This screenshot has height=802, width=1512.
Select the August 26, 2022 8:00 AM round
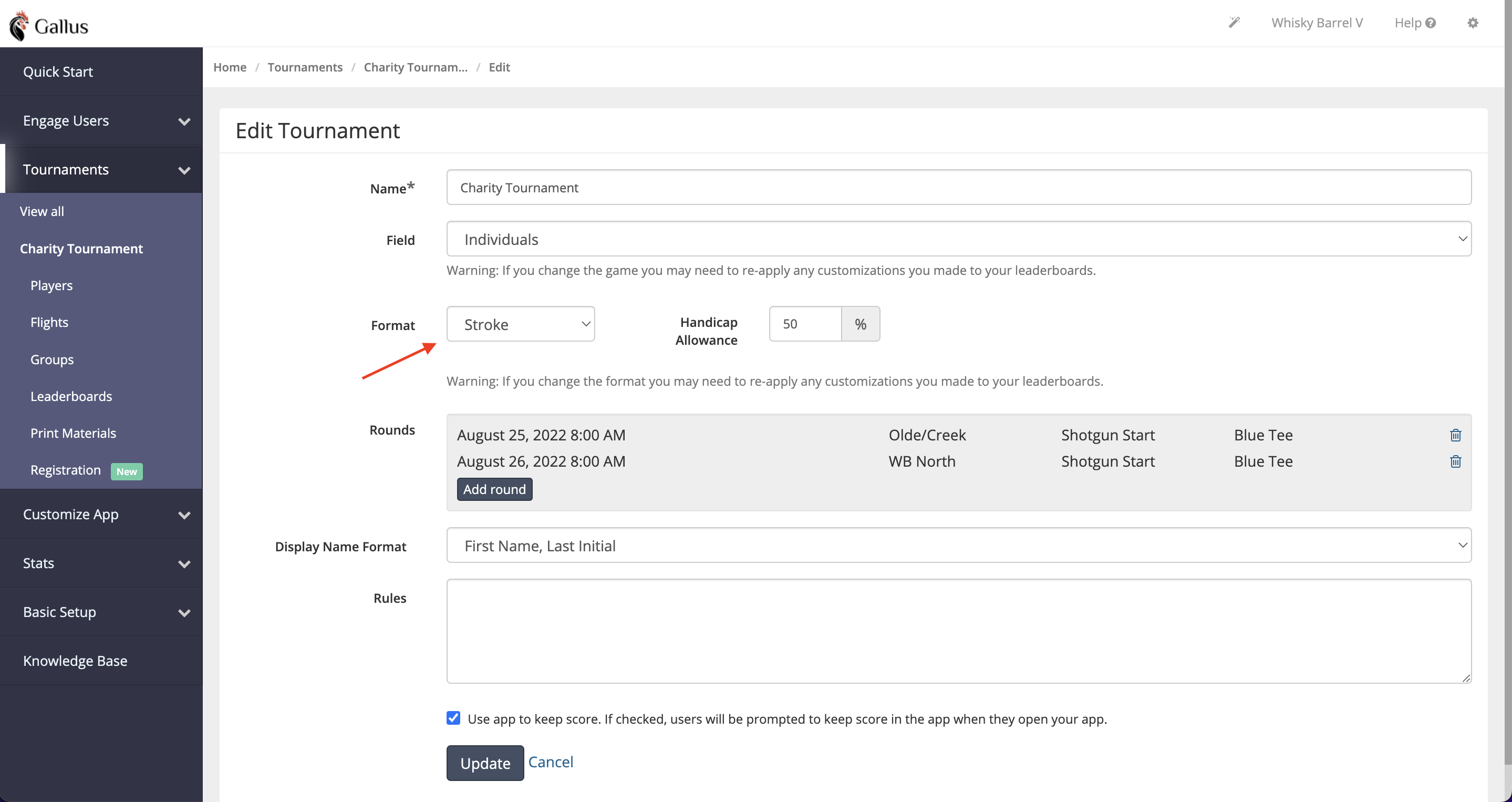pyautogui.click(x=541, y=461)
